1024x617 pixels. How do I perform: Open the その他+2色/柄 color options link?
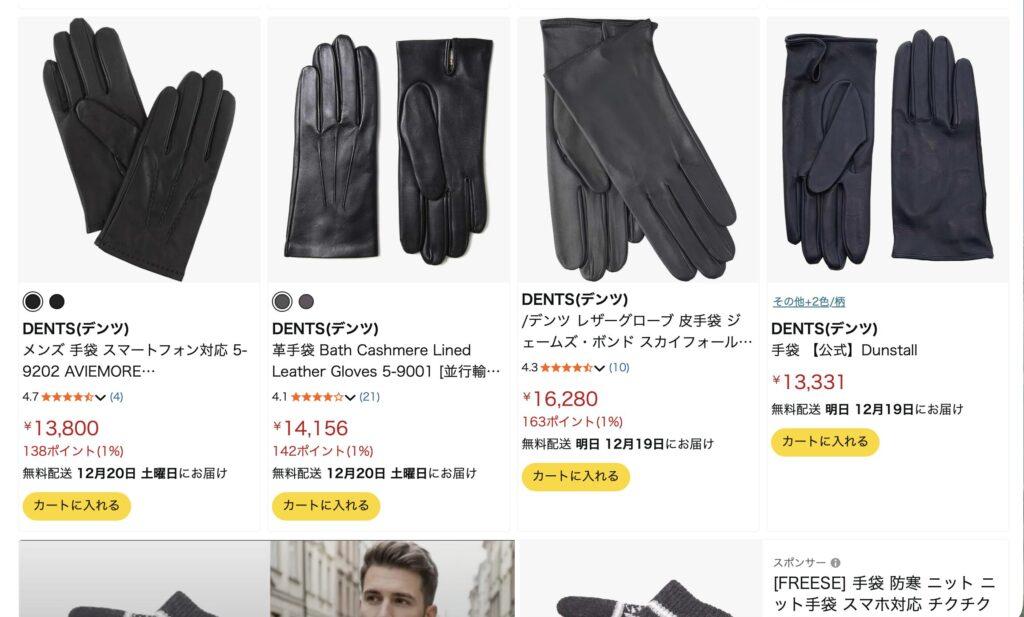point(808,302)
